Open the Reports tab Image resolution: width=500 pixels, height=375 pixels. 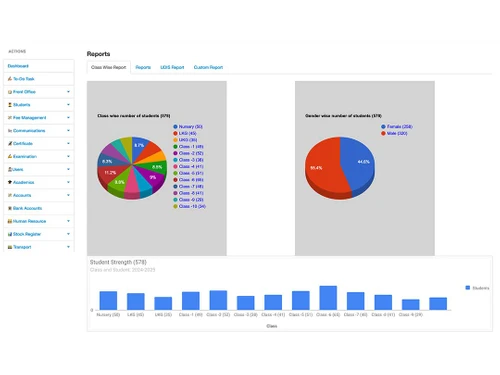[143, 67]
